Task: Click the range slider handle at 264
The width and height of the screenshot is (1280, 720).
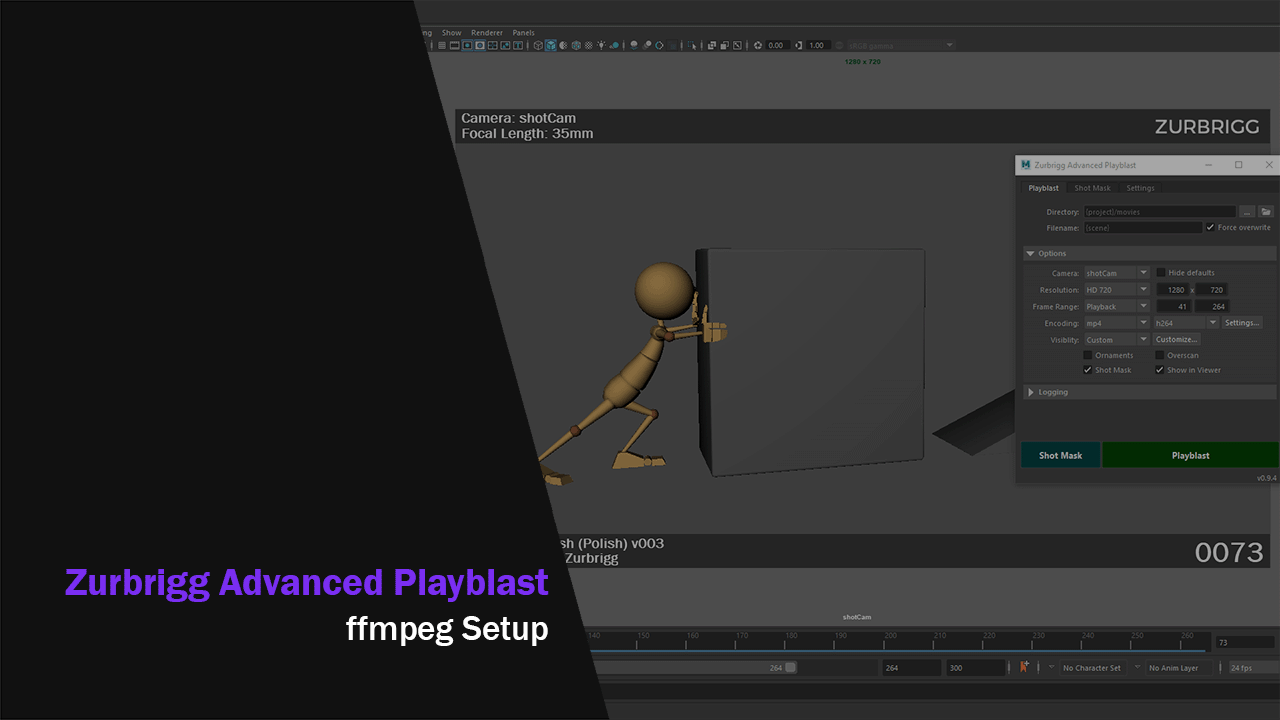Action: (790, 668)
